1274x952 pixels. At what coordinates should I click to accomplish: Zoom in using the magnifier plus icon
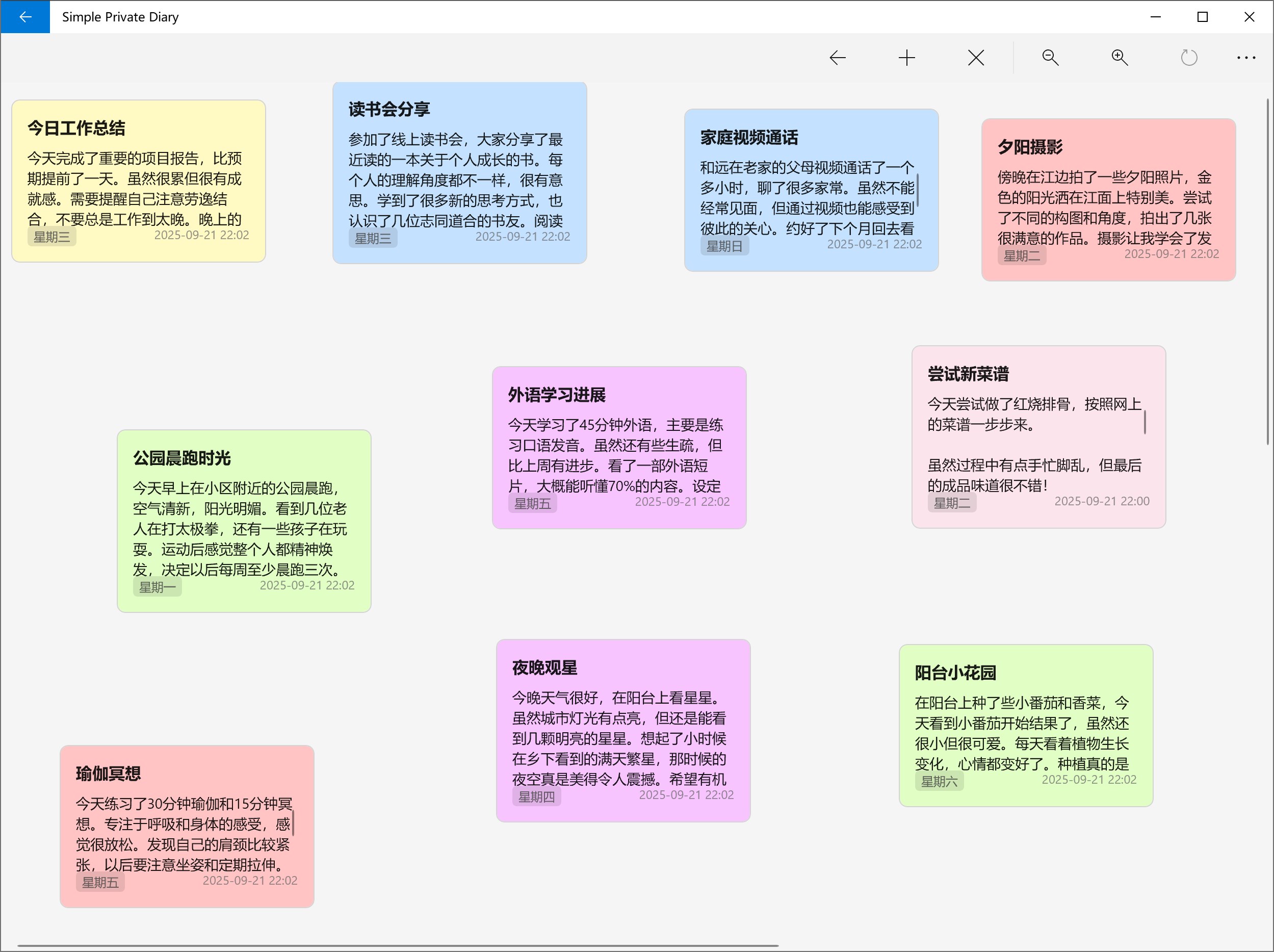tap(1118, 57)
